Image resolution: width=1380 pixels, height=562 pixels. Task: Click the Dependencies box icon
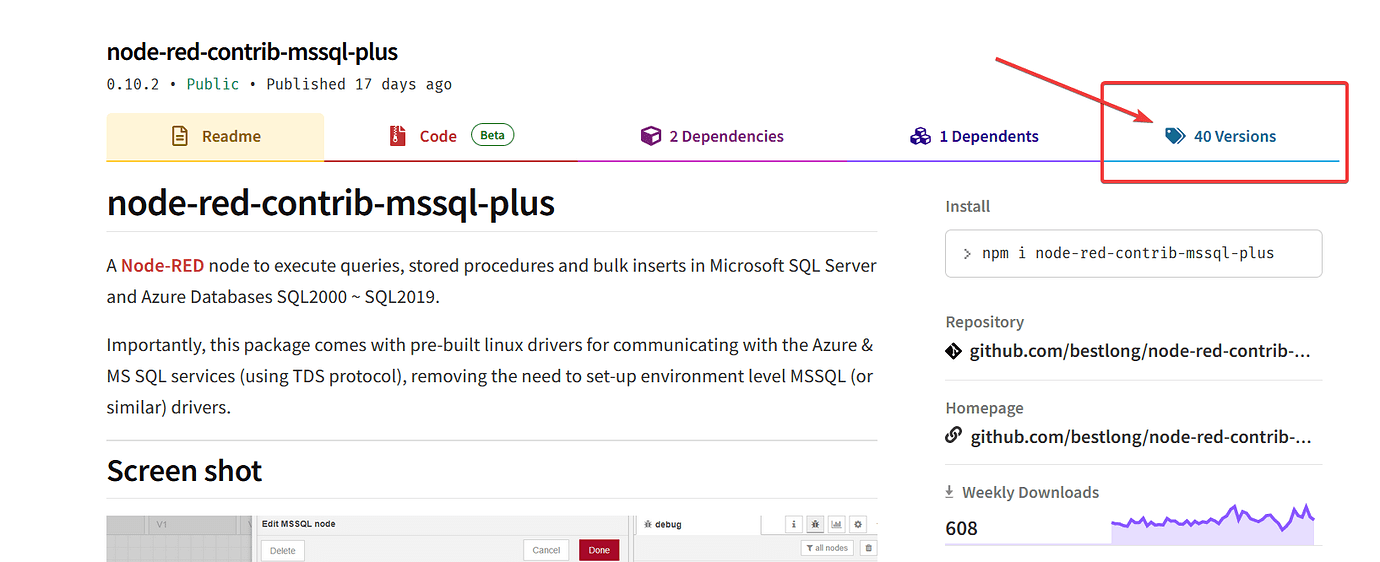tap(651, 136)
